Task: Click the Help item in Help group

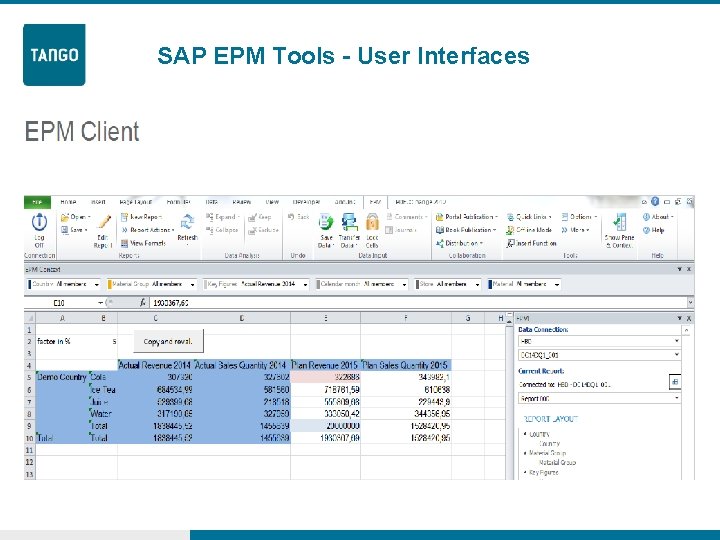Action: (x=653, y=230)
